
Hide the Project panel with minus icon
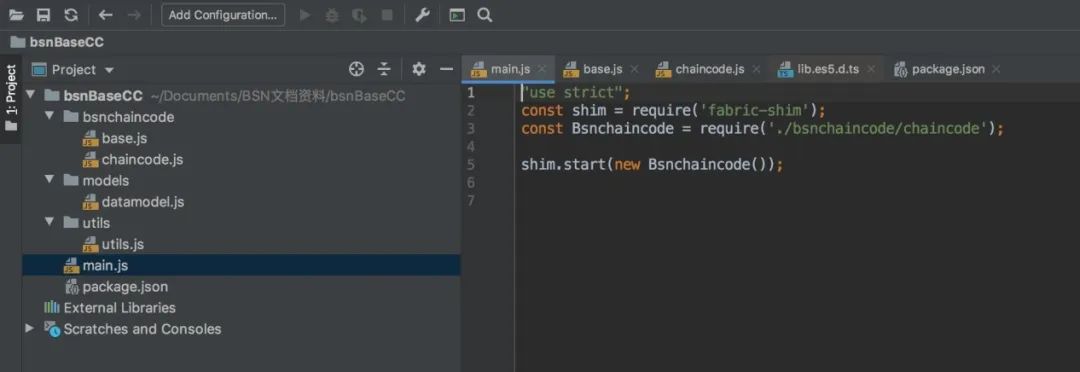[446, 69]
